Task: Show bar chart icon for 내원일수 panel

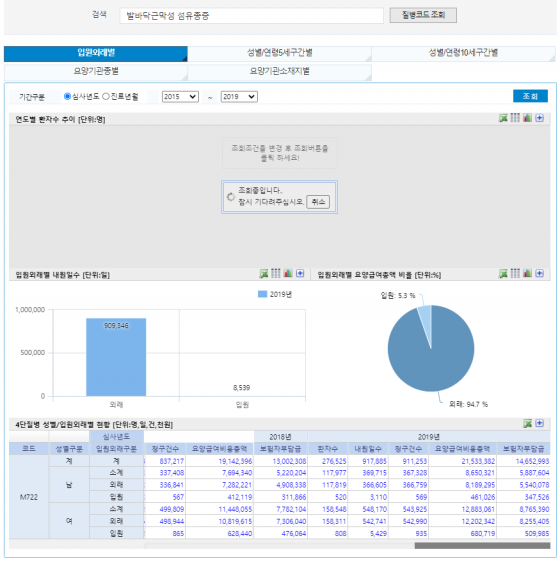Action: click(x=288, y=273)
